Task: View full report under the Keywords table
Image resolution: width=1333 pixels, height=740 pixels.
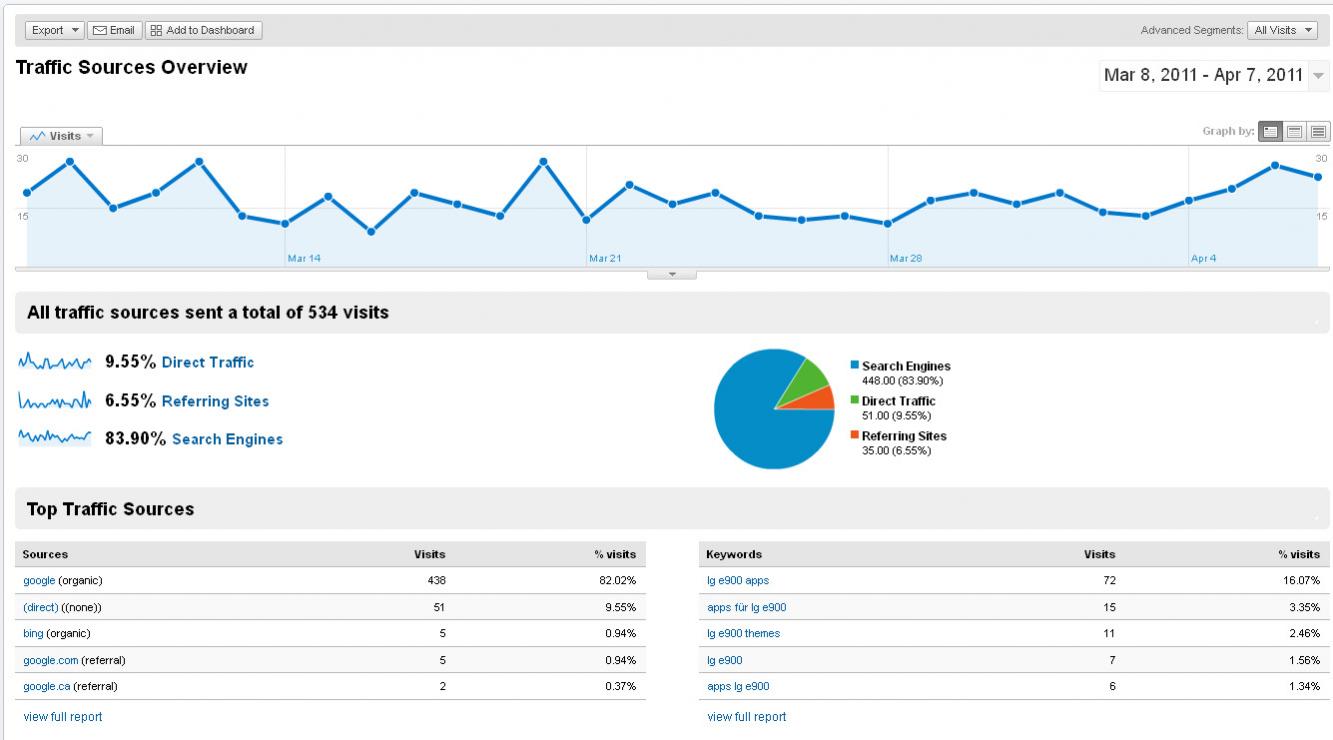Action: click(747, 717)
